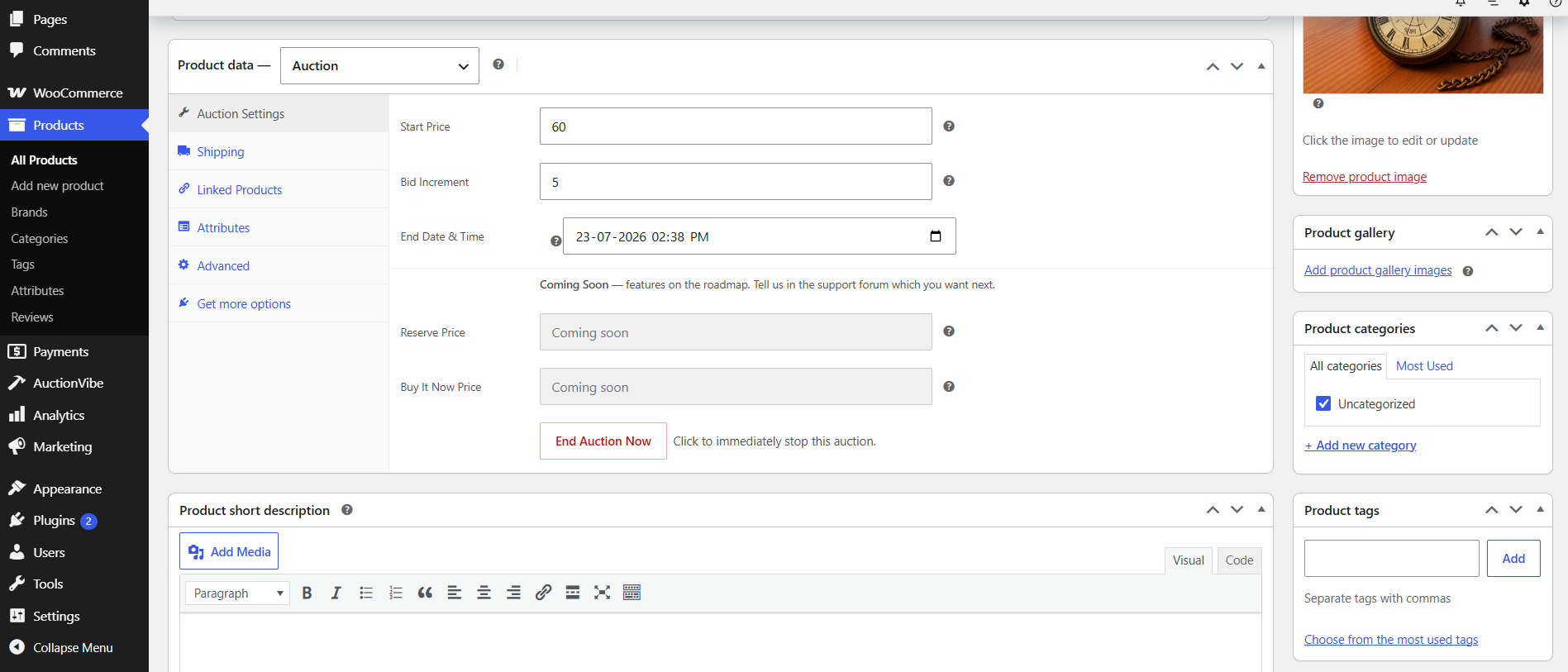Show help icon next to product type dropdown
Image resolution: width=1568 pixels, height=672 pixels.
point(498,64)
